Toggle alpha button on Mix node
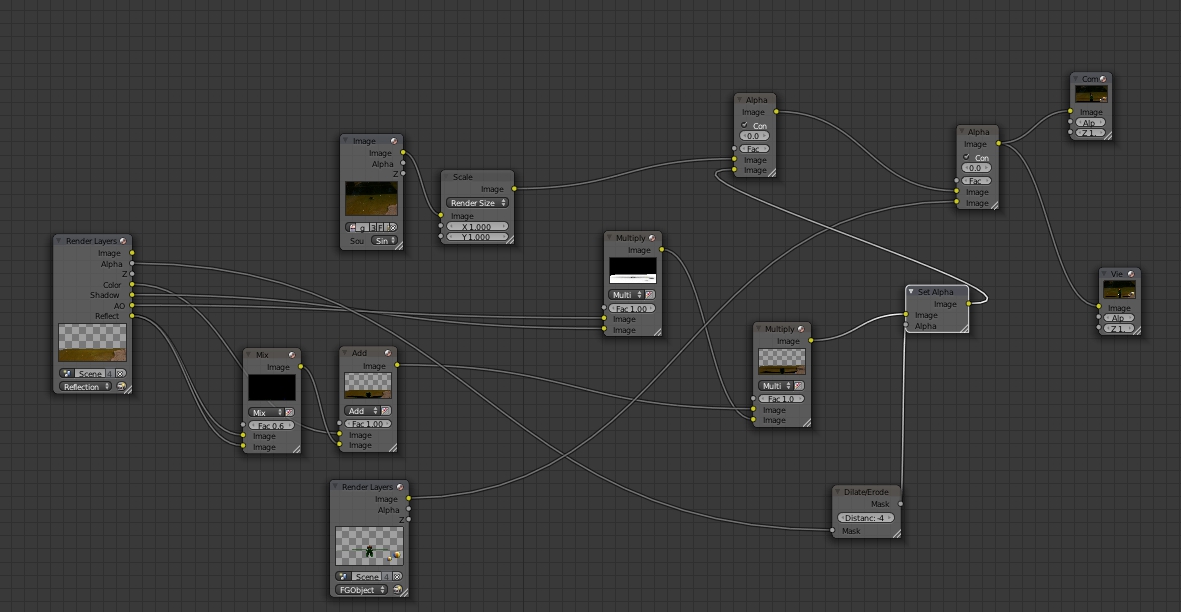The width and height of the screenshot is (1181, 612). click(x=289, y=413)
